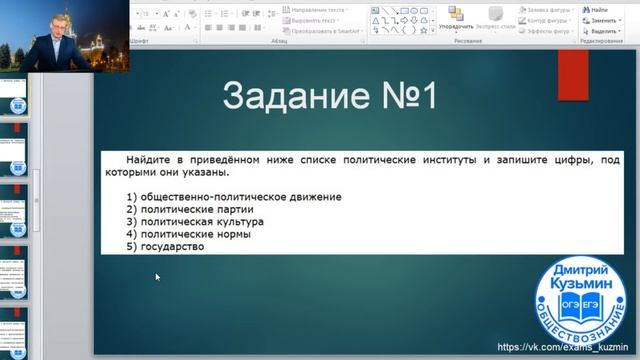640x360 pixels.
Task: Align text to the left
Action: tap(208, 28)
